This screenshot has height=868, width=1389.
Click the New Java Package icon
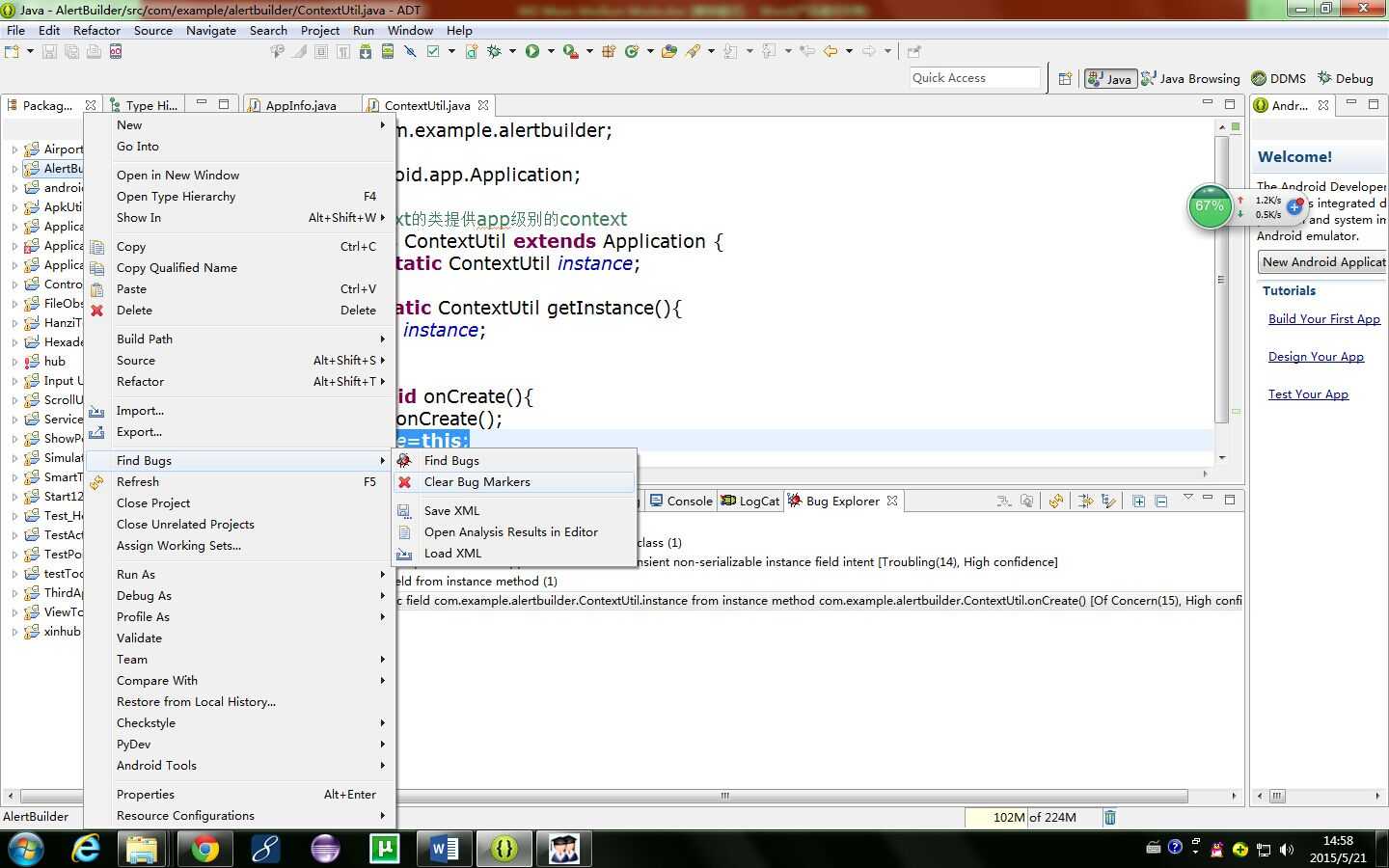(609, 51)
